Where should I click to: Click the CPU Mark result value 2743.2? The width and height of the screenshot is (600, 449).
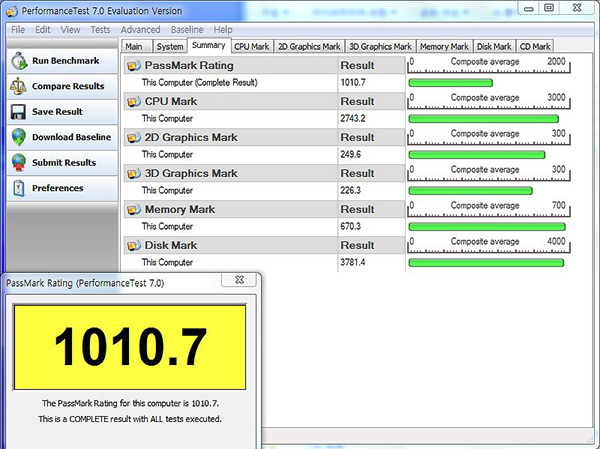pos(353,119)
